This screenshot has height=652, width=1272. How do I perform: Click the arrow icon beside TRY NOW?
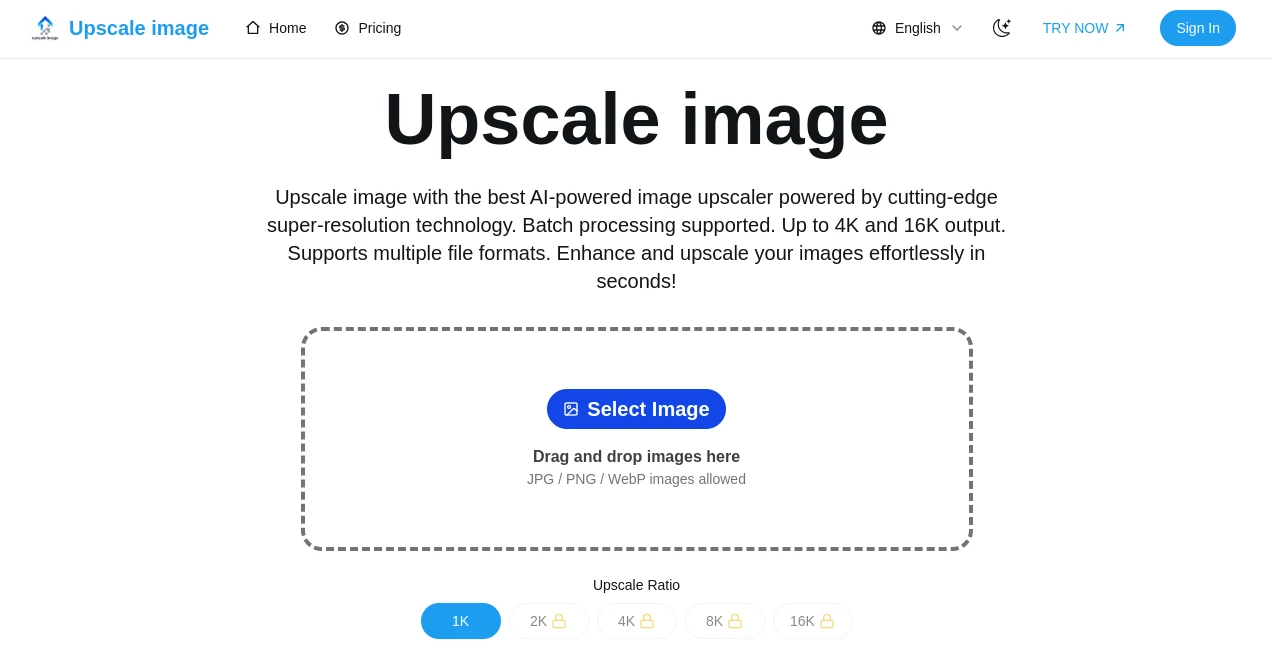1119,28
